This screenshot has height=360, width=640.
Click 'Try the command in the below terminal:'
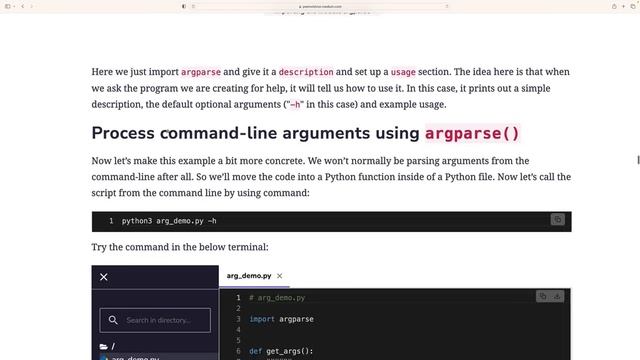[x=180, y=247]
